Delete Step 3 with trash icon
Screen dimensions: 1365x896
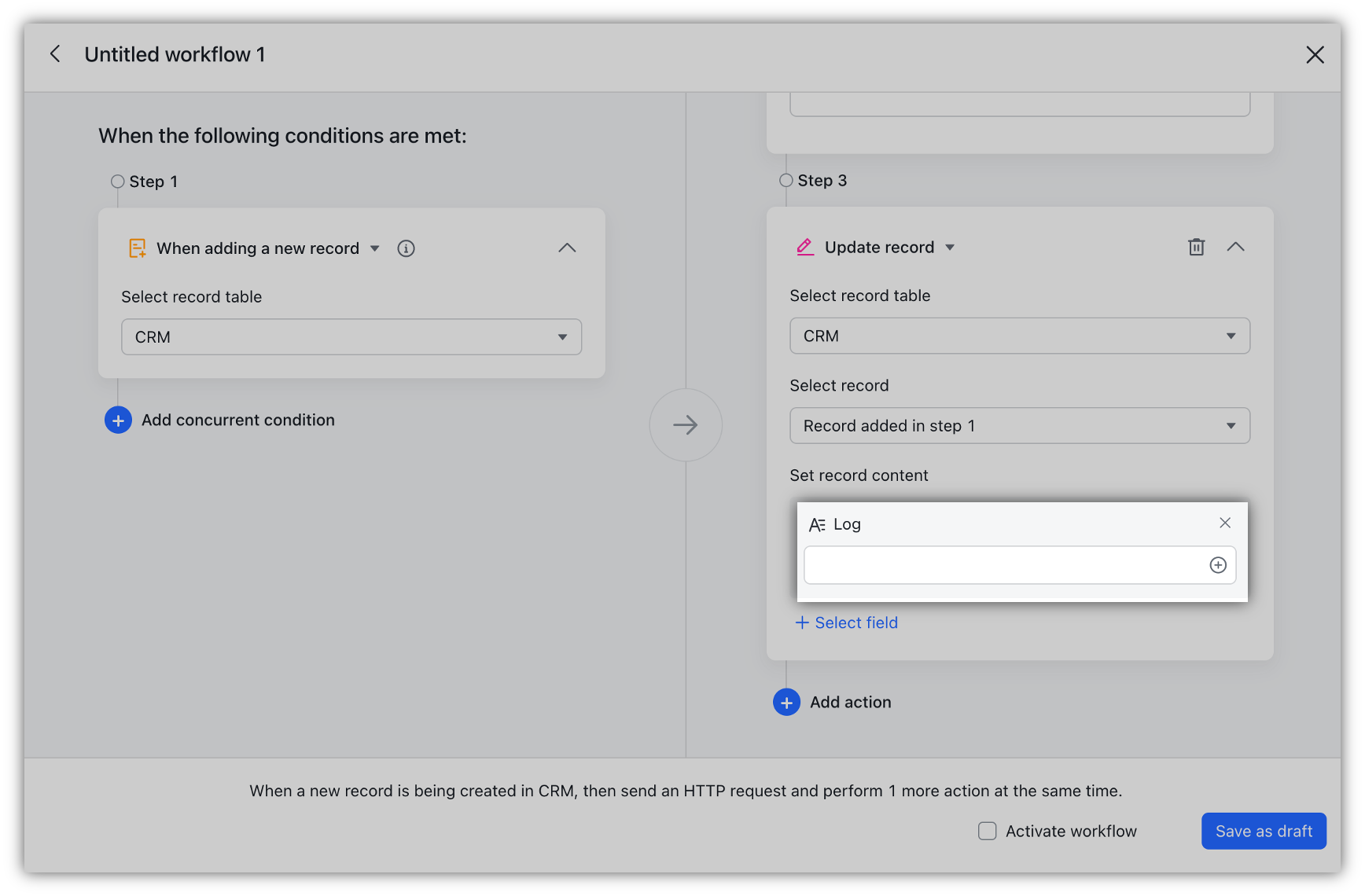pos(1196,247)
